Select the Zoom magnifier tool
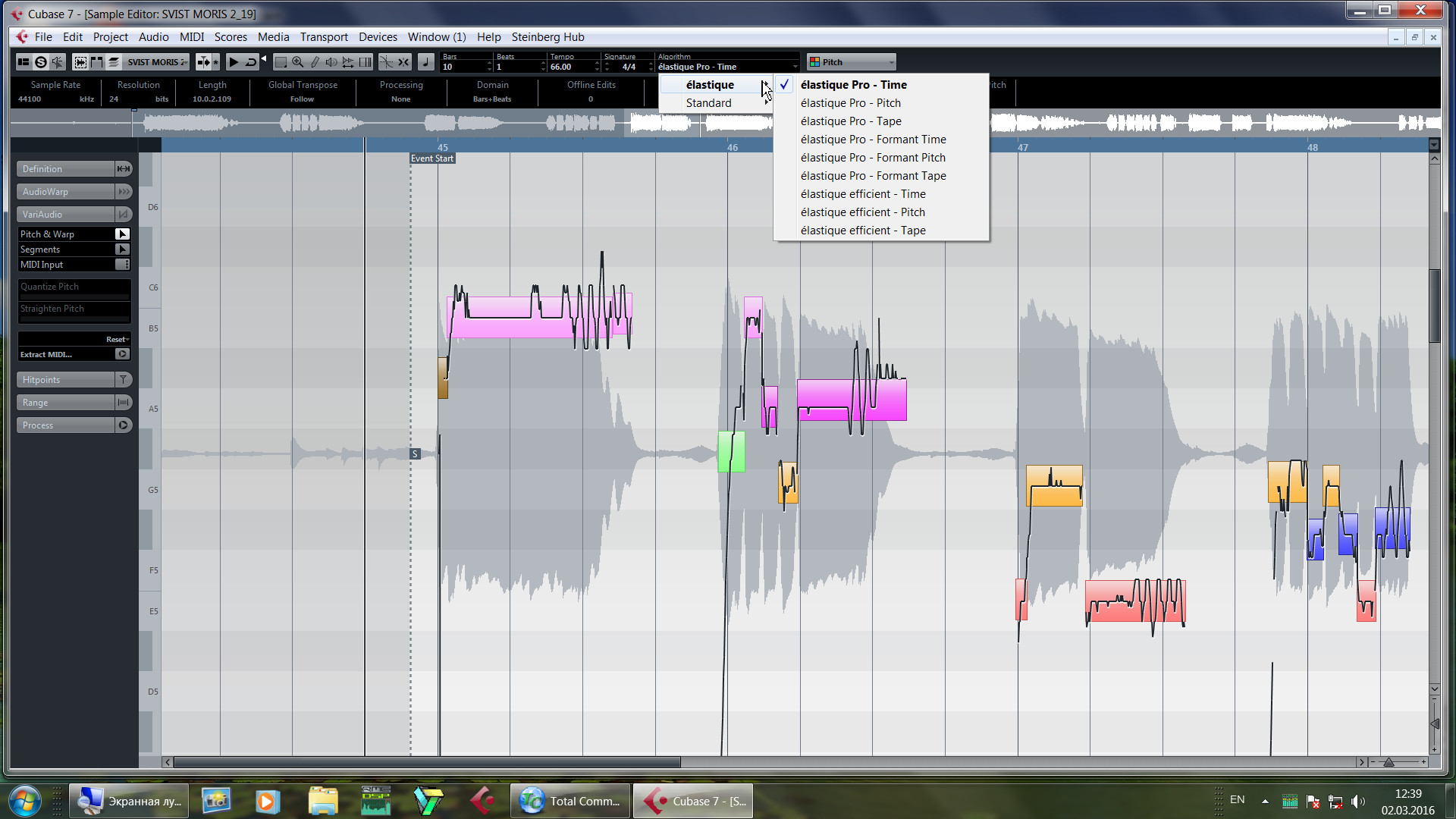The height and width of the screenshot is (819, 1456). pyautogui.click(x=298, y=62)
